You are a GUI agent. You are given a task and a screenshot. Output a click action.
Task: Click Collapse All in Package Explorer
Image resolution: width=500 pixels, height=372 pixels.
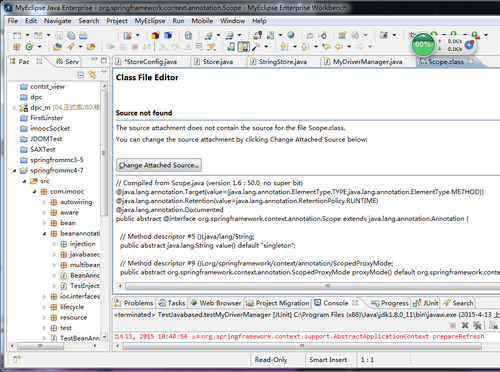click(x=81, y=75)
